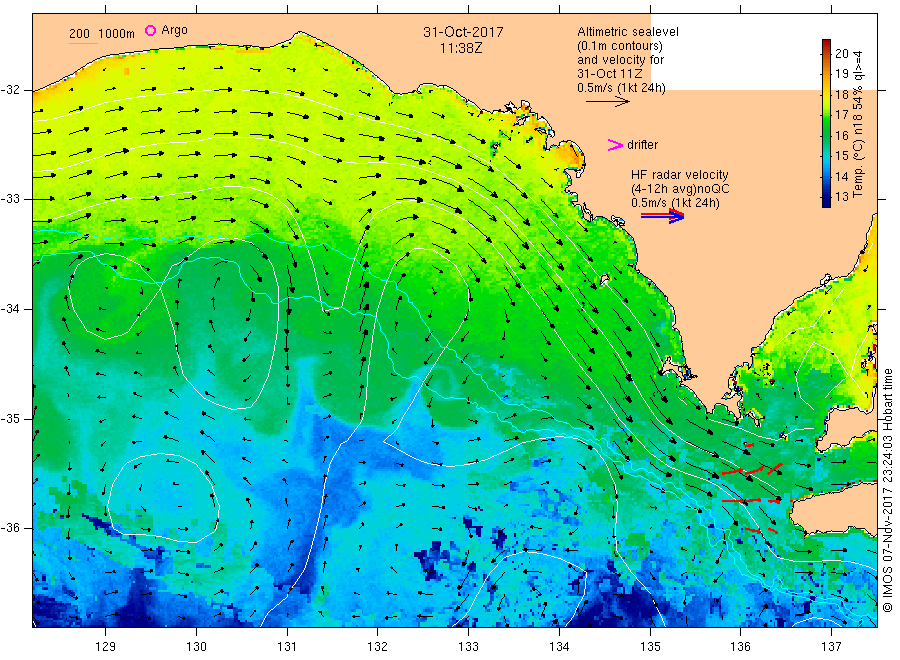Click the red-blue HF radar velocity arrow
900x660 pixels.
(662, 216)
